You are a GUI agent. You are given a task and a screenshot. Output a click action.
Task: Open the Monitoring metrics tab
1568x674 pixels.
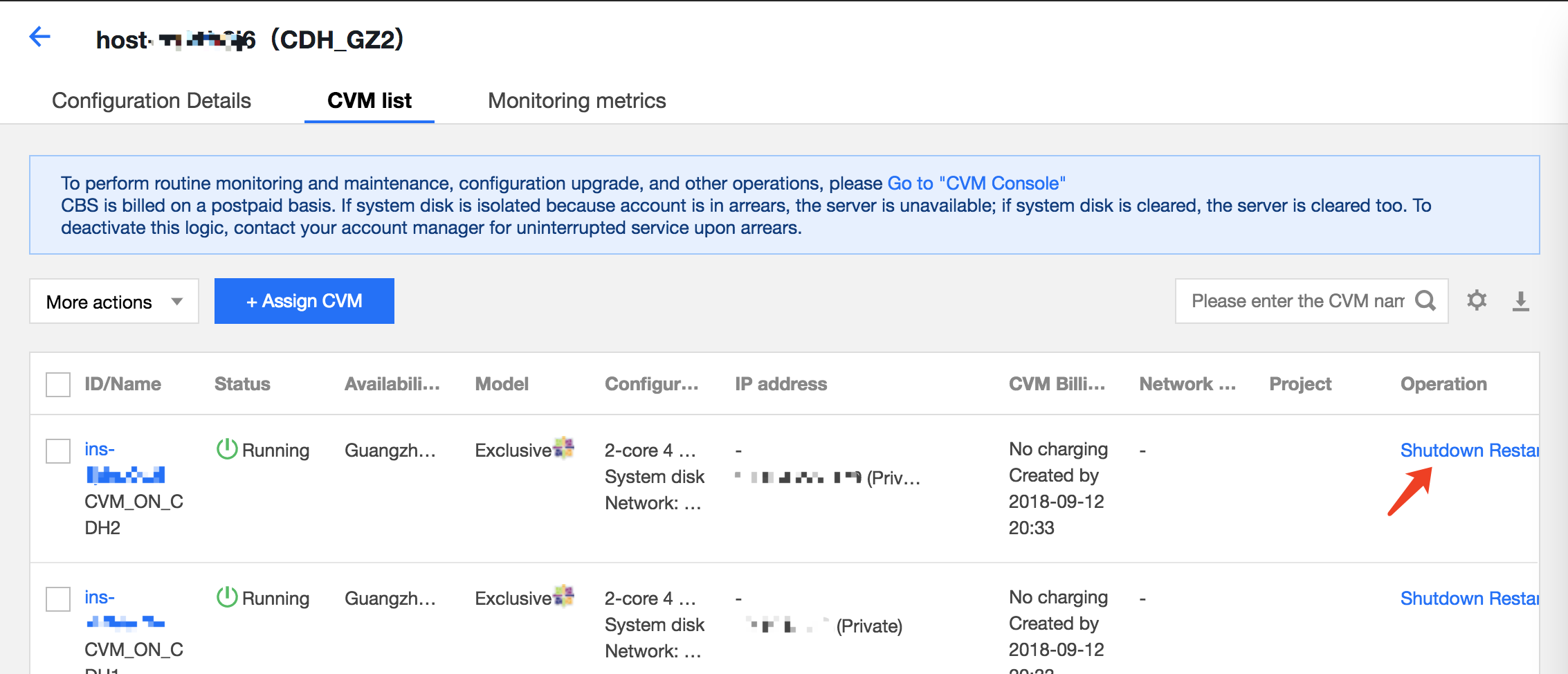click(576, 101)
